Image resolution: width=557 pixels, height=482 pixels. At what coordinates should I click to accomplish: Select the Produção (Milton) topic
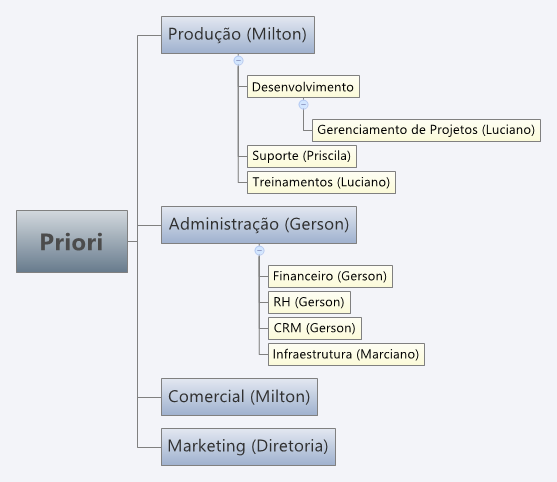[x=238, y=35]
